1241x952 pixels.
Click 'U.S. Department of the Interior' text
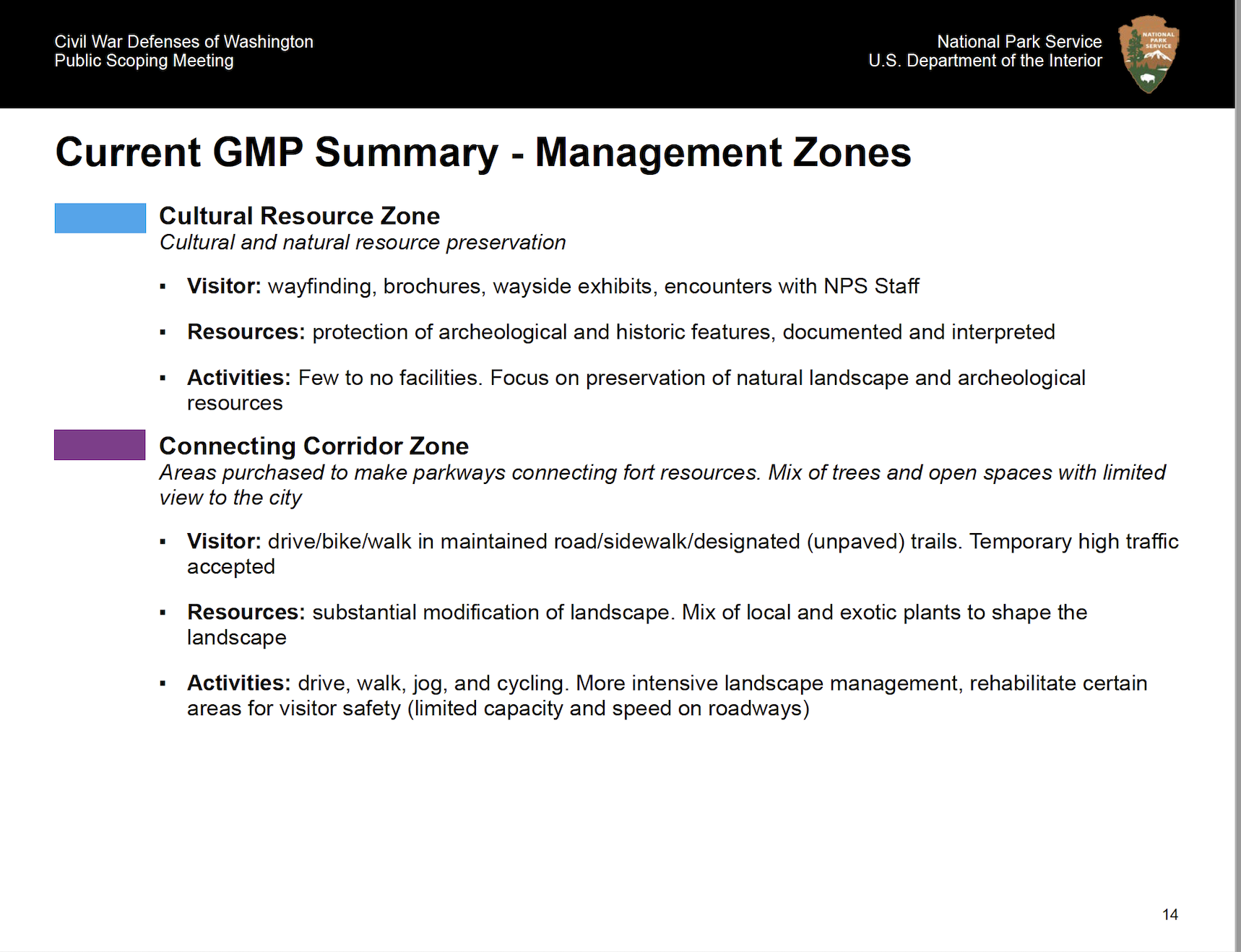tap(985, 61)
